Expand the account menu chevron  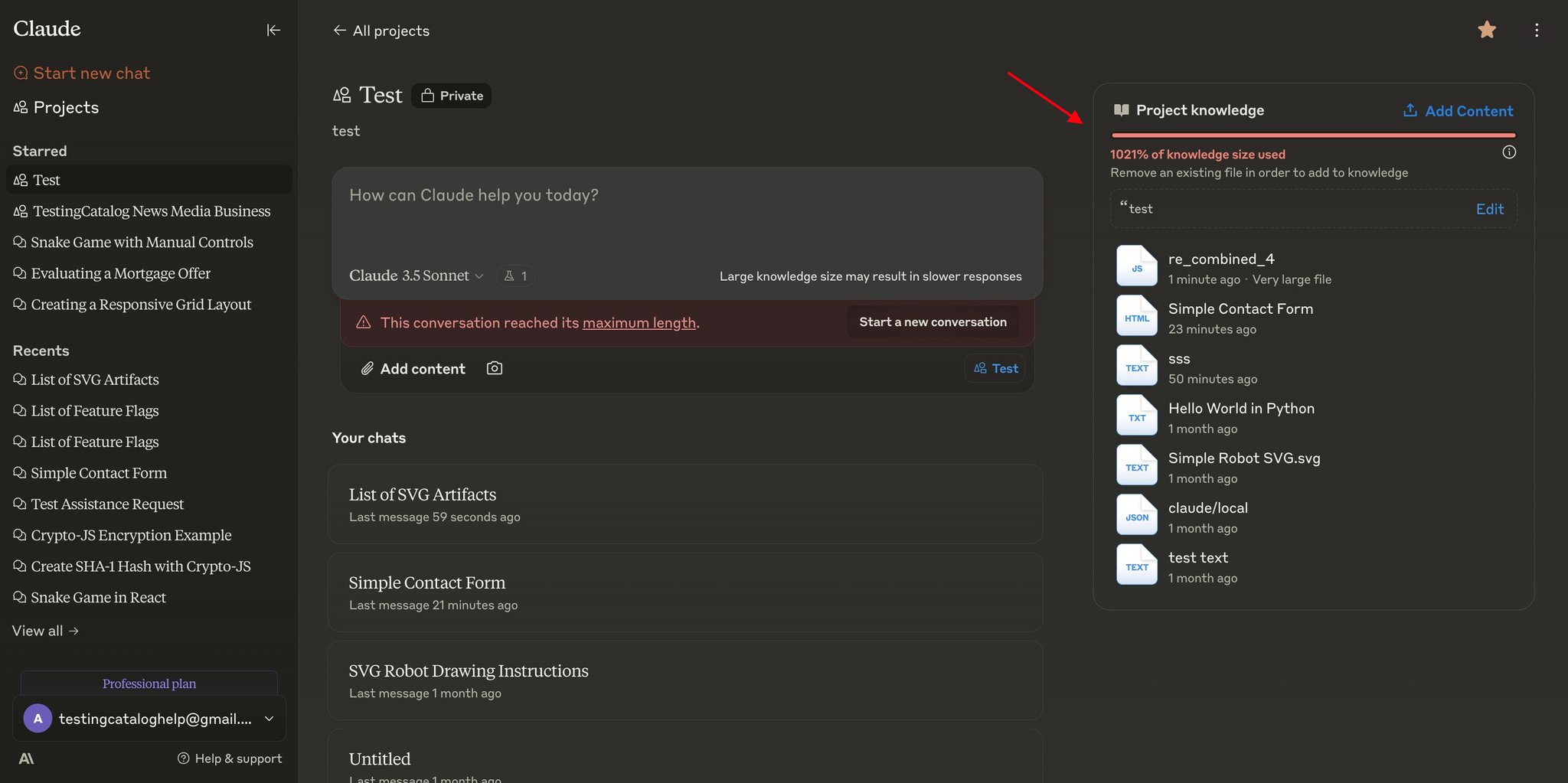(x=269, y=719)
